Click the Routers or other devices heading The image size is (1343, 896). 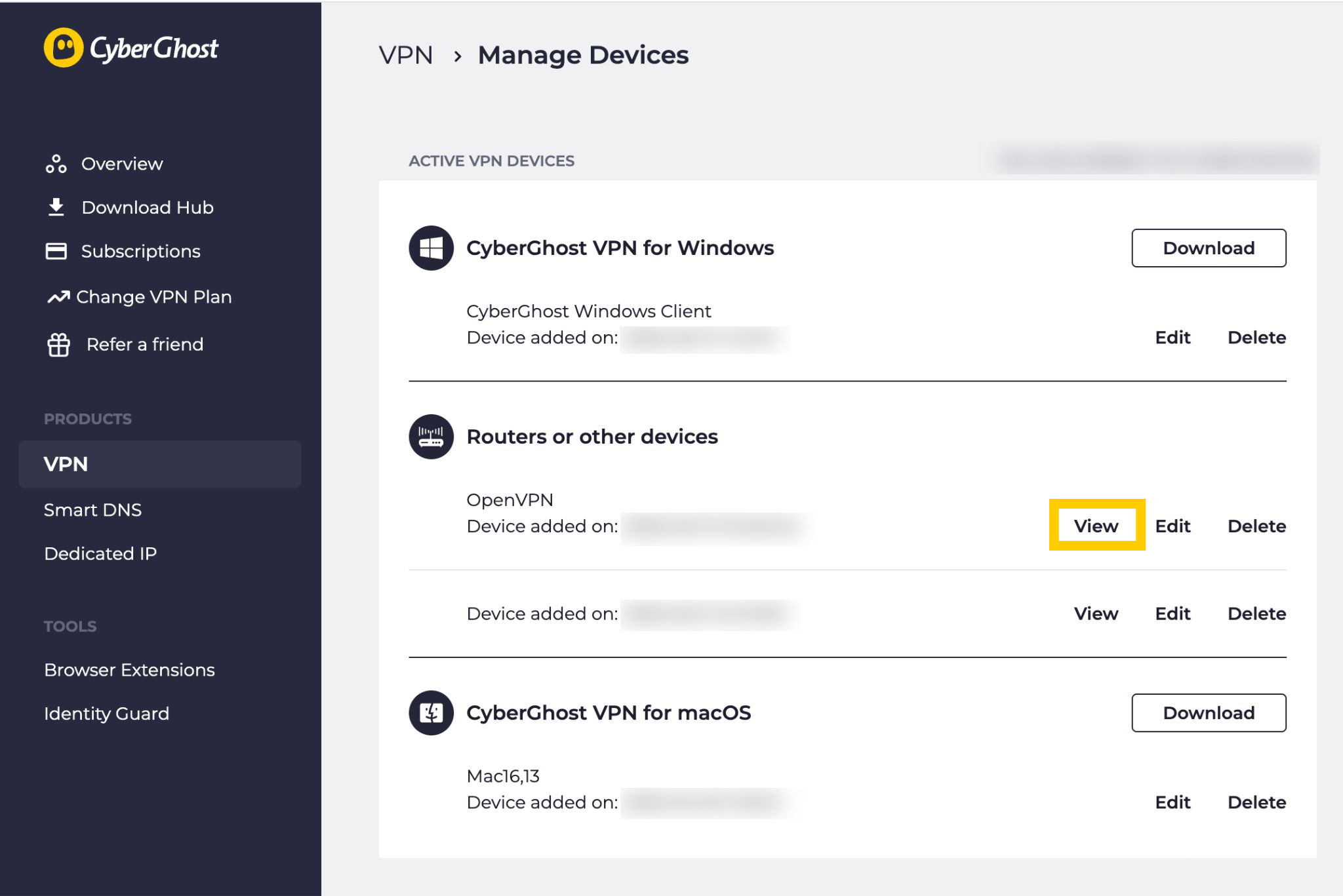click(x=592, y=437)
